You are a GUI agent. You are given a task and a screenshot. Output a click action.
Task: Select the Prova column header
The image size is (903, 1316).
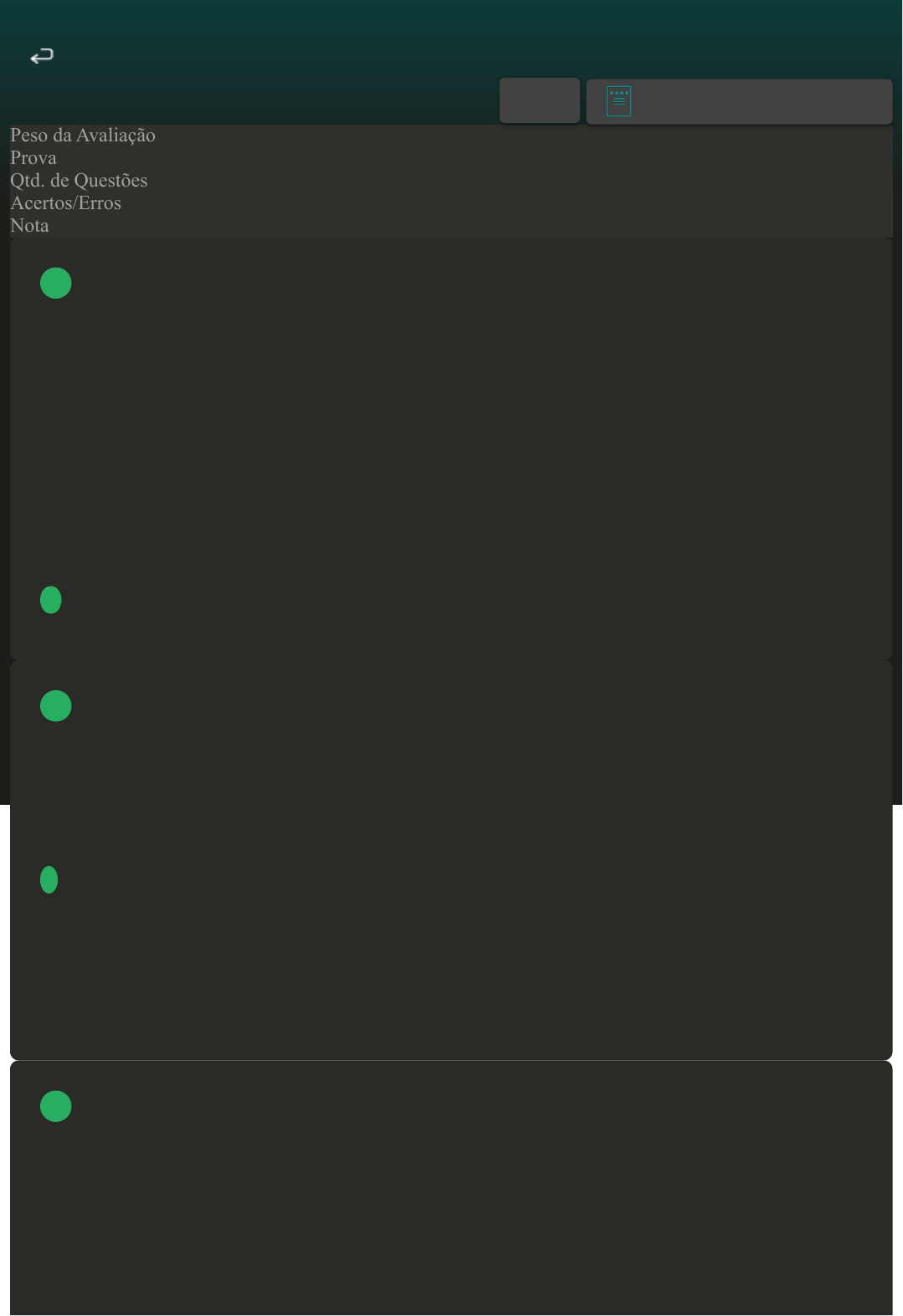33,158
